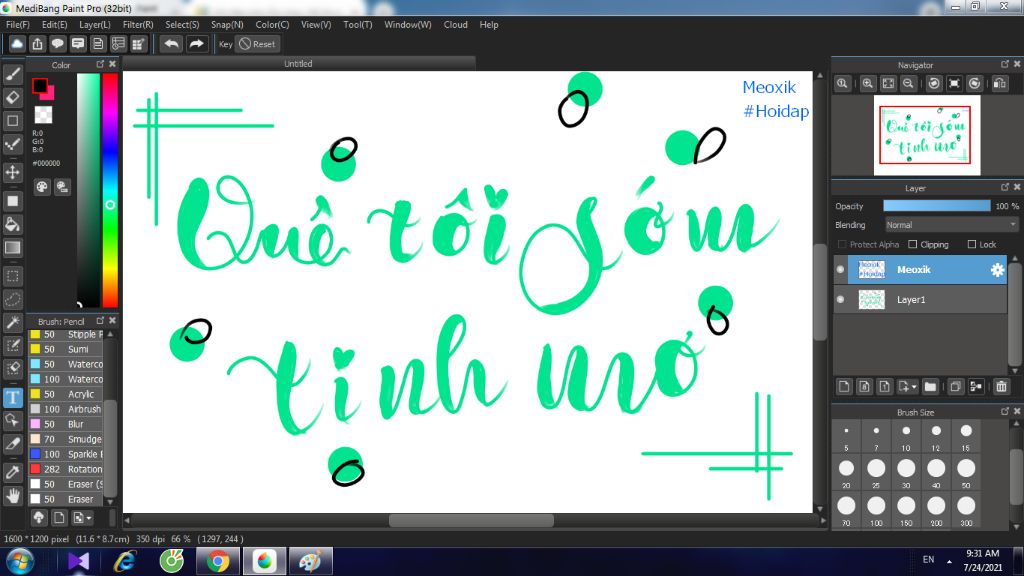Click the foreground black color swatch
The image size is (1024, 576).
tap(40, 86)
